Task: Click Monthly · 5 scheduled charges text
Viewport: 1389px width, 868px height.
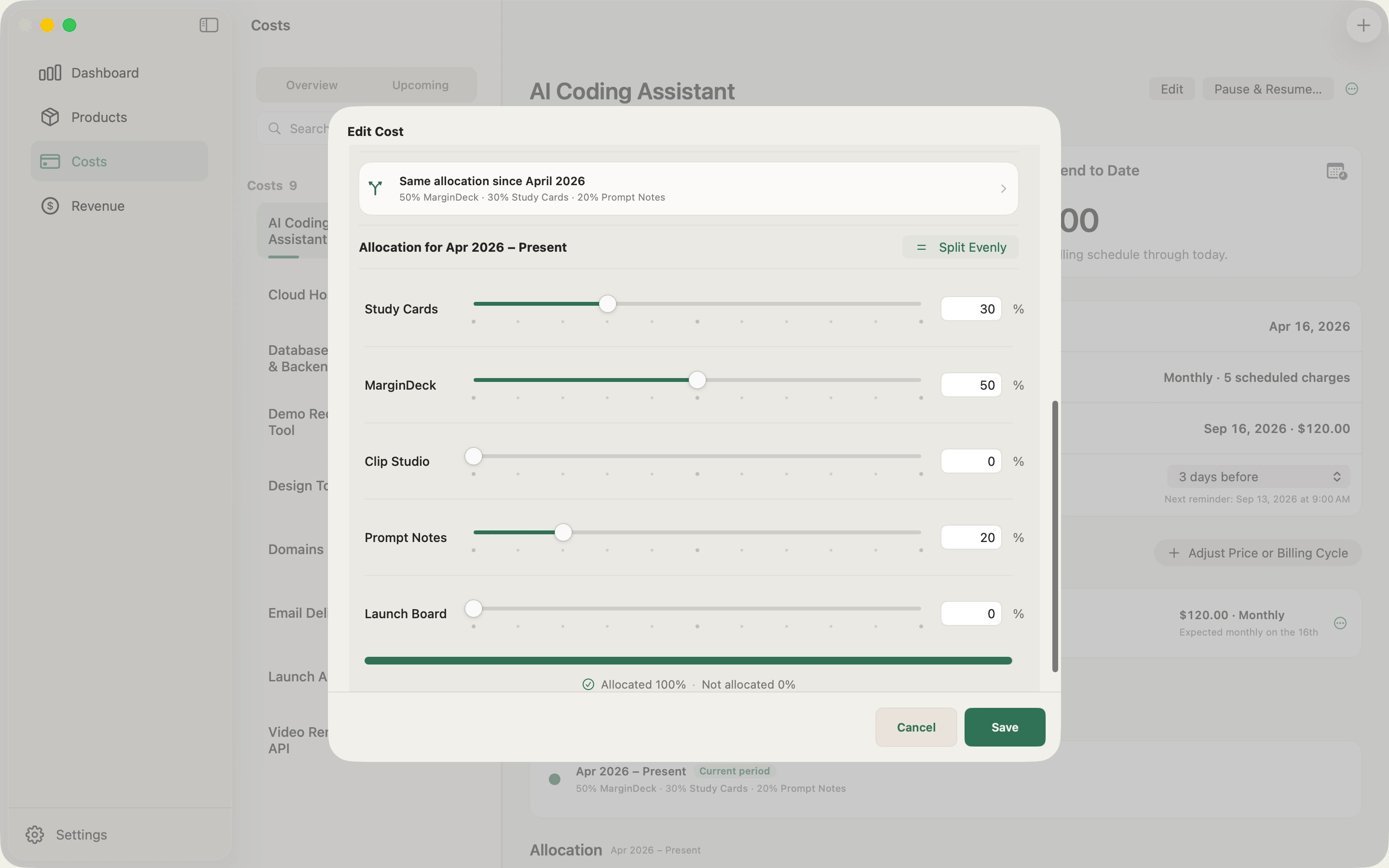Action: (x=1256, y=378)
